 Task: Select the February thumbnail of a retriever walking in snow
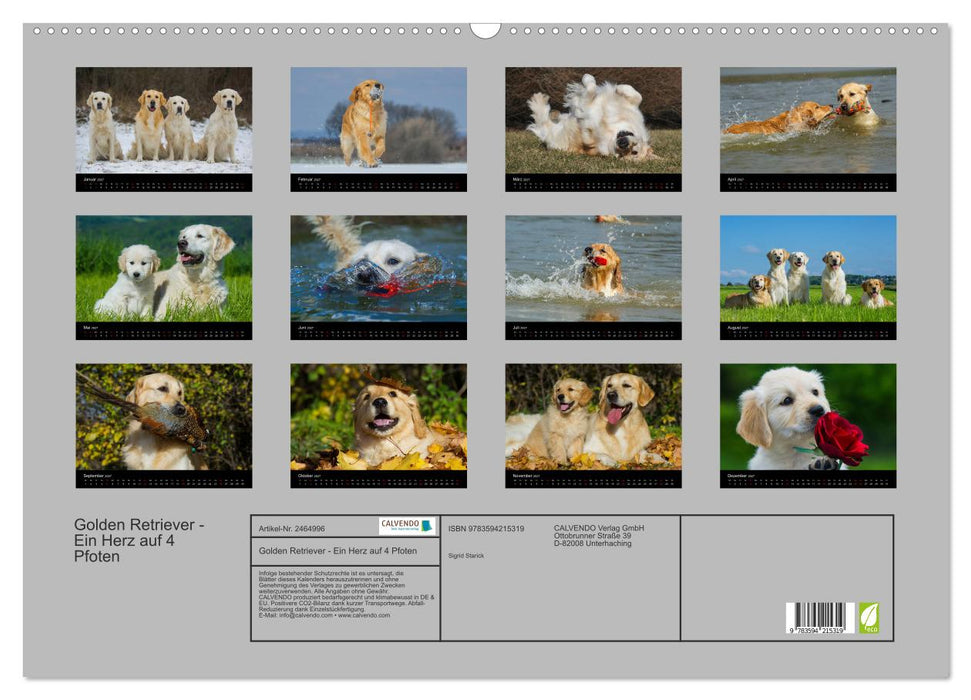pyautogui.click(x=378, y=129)
